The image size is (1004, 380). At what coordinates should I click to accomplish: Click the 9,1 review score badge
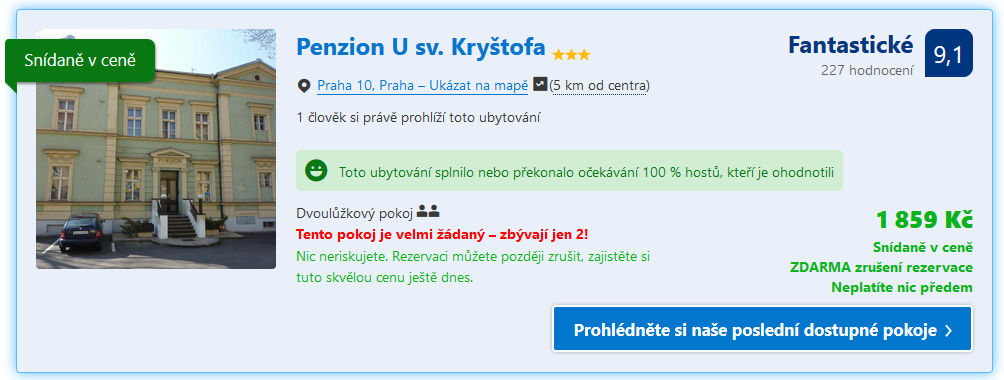[948, 53]
